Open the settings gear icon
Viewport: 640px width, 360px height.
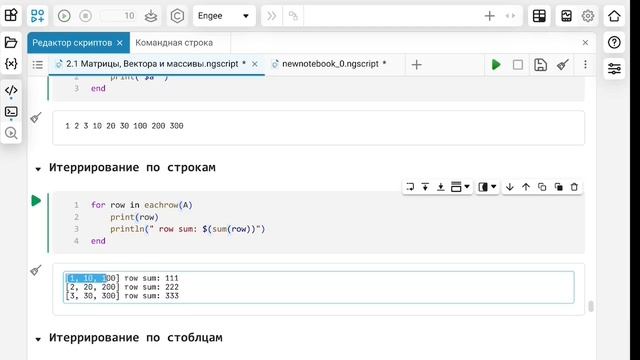[588, 16]
